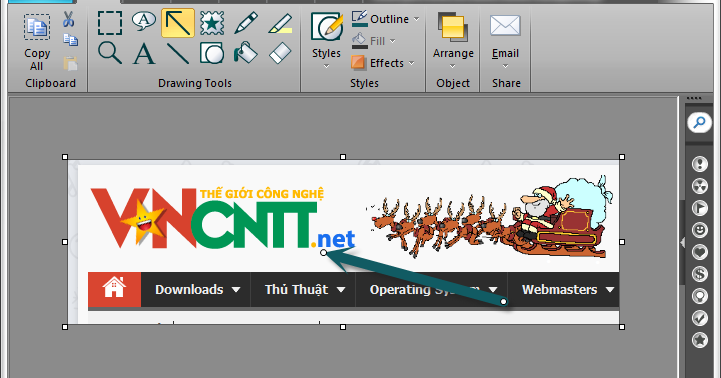Screen dimensions: 721x378
Task: Select the Zoom magnifier tool
Action: pyautogui.click(x=110, y=53)
